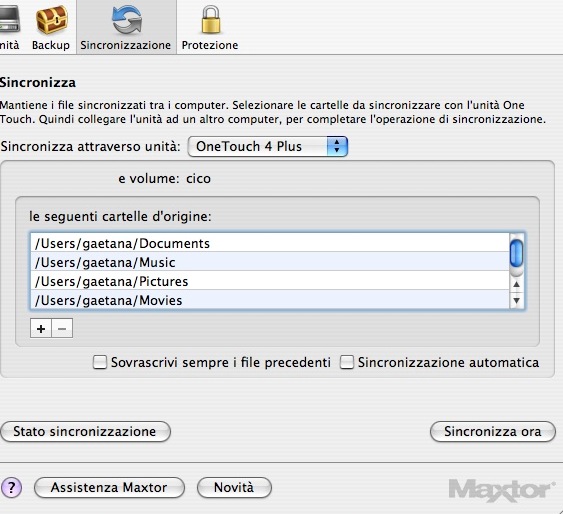Viewport: 563px width, 514px height.
Task: Click the blue scrollbar thumb in folder list
Action: pos(516,253)
